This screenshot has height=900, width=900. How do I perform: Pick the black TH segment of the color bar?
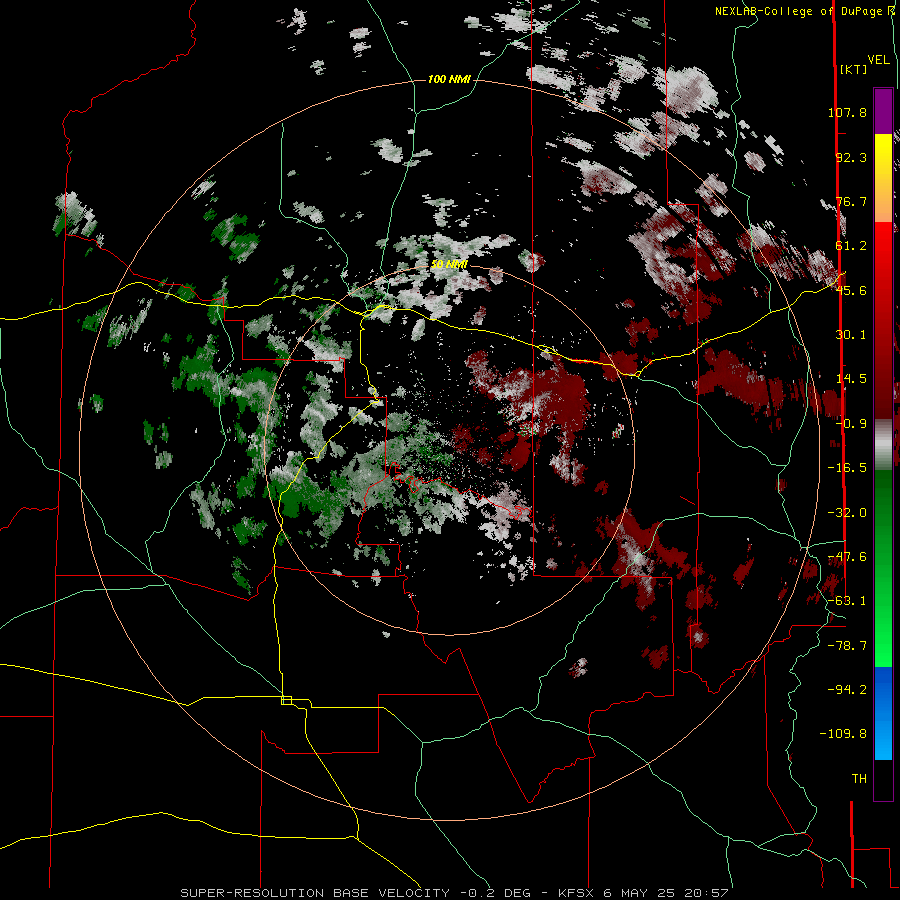[x=883, y=779]
